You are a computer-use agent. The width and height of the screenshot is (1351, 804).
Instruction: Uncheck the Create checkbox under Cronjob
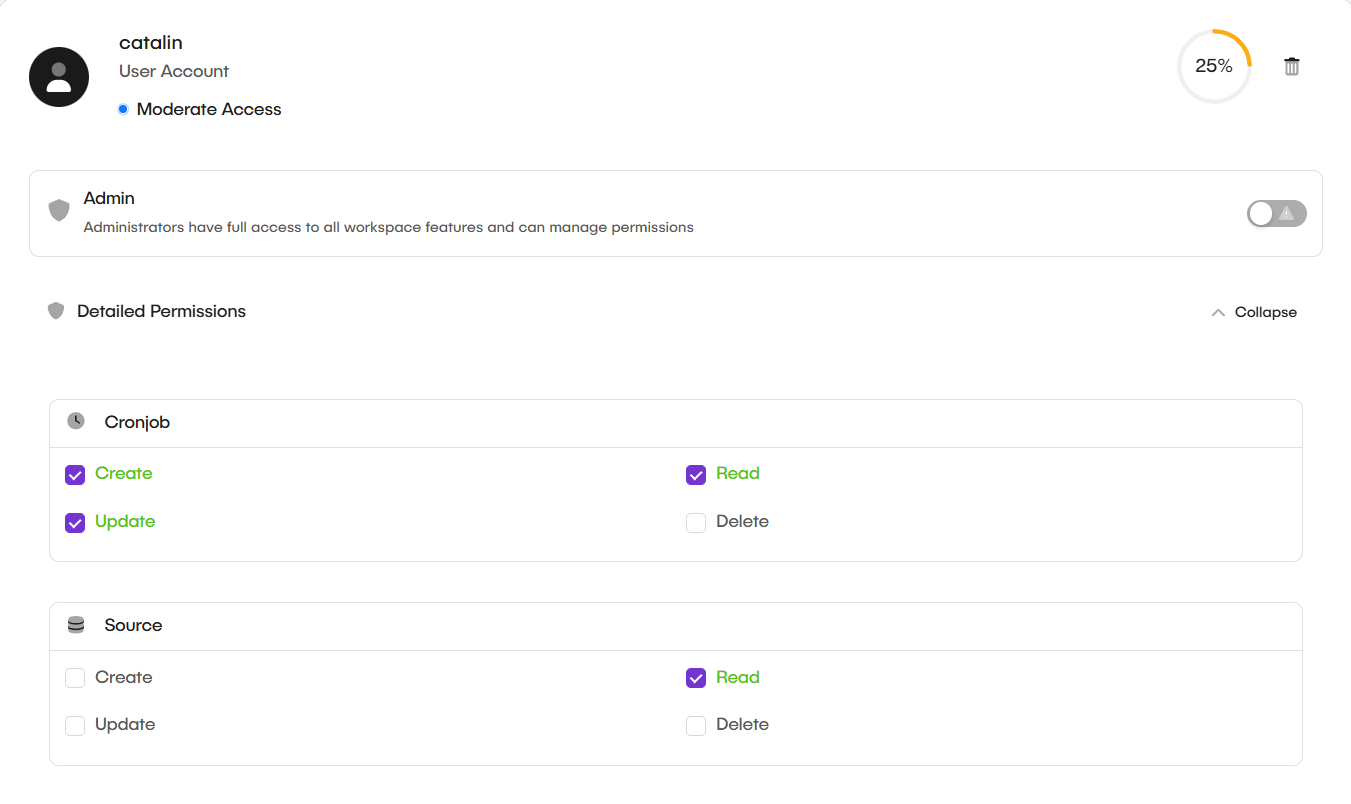pos(74,474)
